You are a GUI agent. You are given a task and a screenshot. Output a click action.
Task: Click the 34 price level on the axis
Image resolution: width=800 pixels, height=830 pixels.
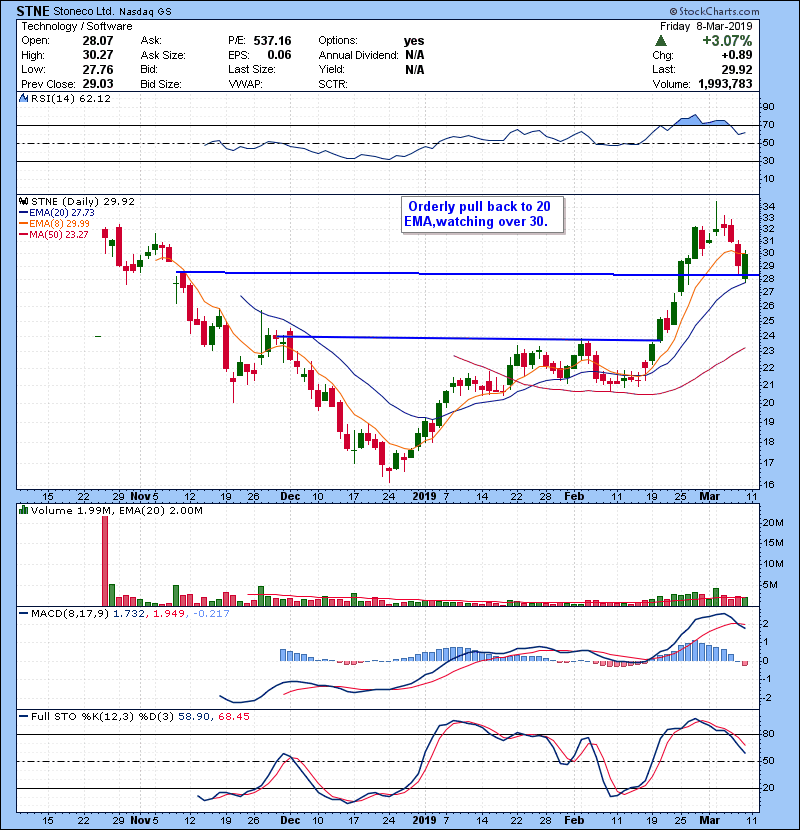[x=769, y=206]
